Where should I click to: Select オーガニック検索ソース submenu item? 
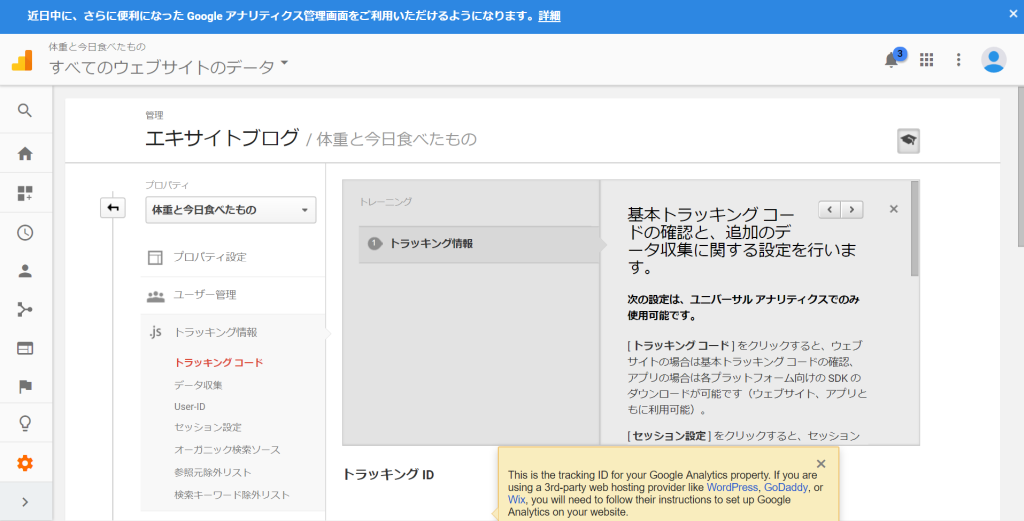[227, 450]
